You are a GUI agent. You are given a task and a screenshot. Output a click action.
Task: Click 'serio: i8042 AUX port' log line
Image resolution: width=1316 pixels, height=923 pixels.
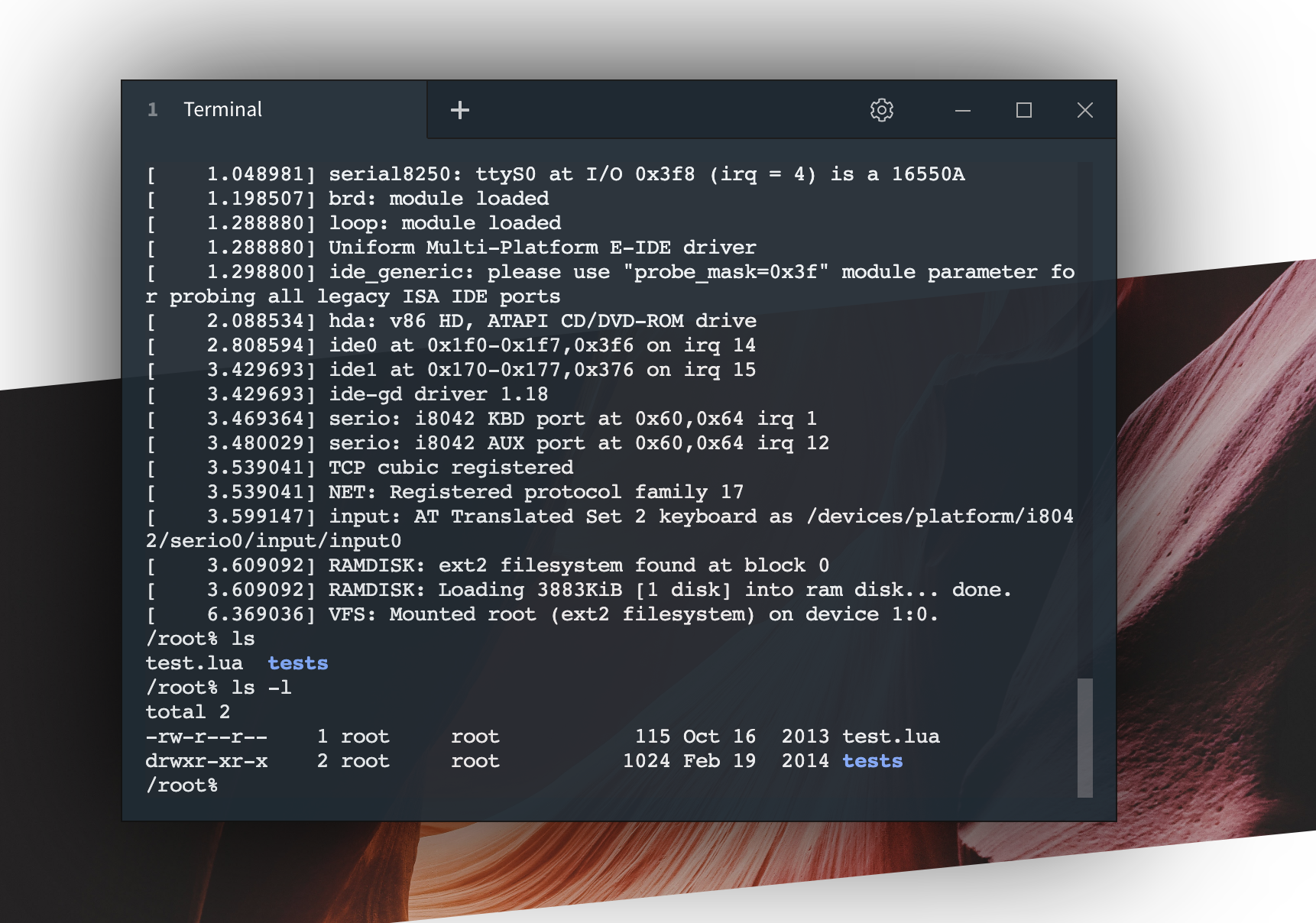[488, 443]
